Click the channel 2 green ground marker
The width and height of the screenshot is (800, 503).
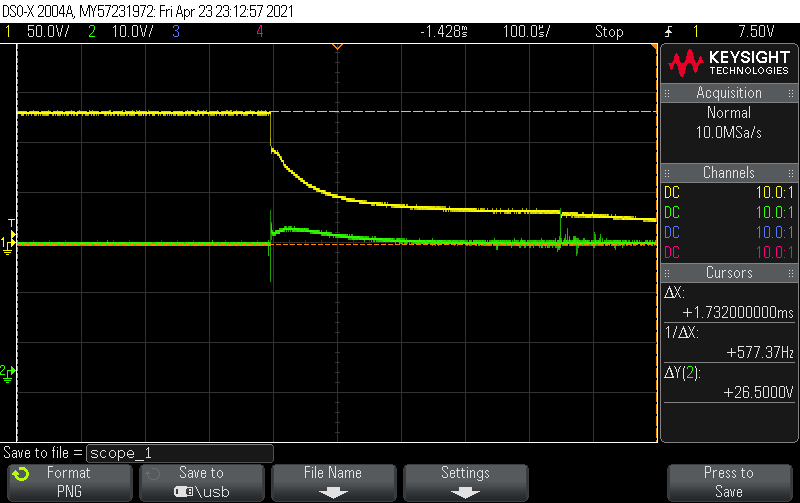8,371
